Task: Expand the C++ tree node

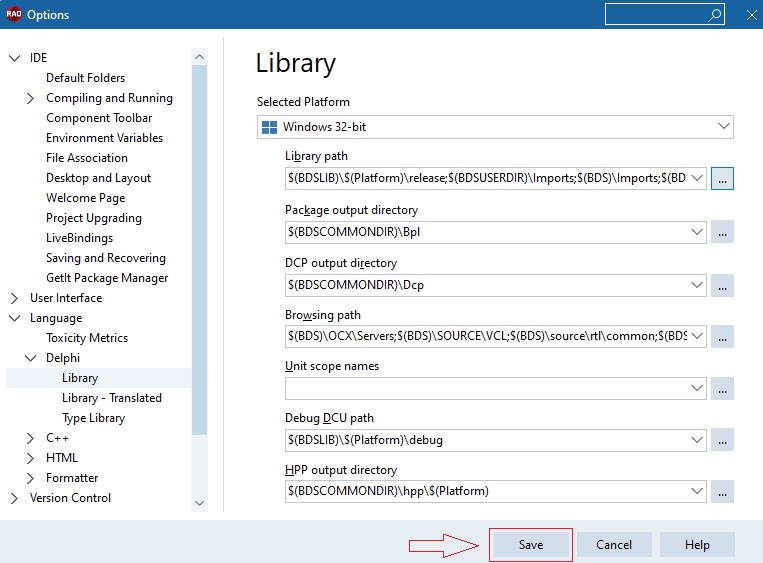Action: tap(30, 438)
